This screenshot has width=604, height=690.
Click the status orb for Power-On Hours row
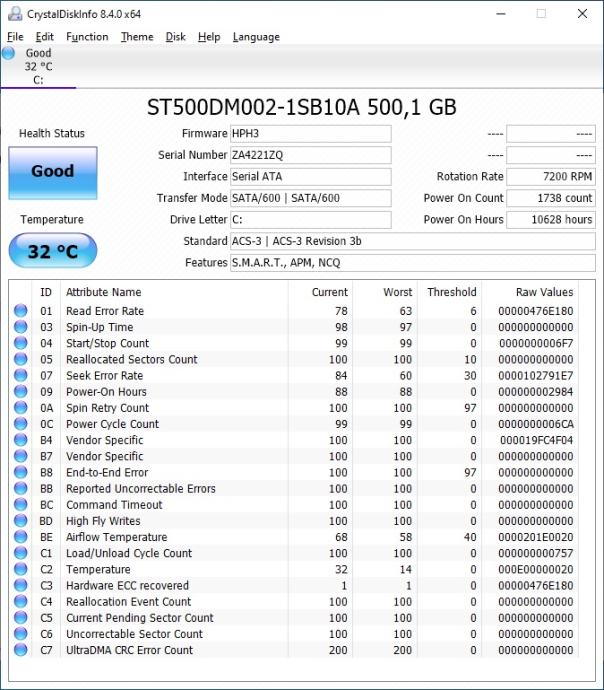[x=20, y=391]
